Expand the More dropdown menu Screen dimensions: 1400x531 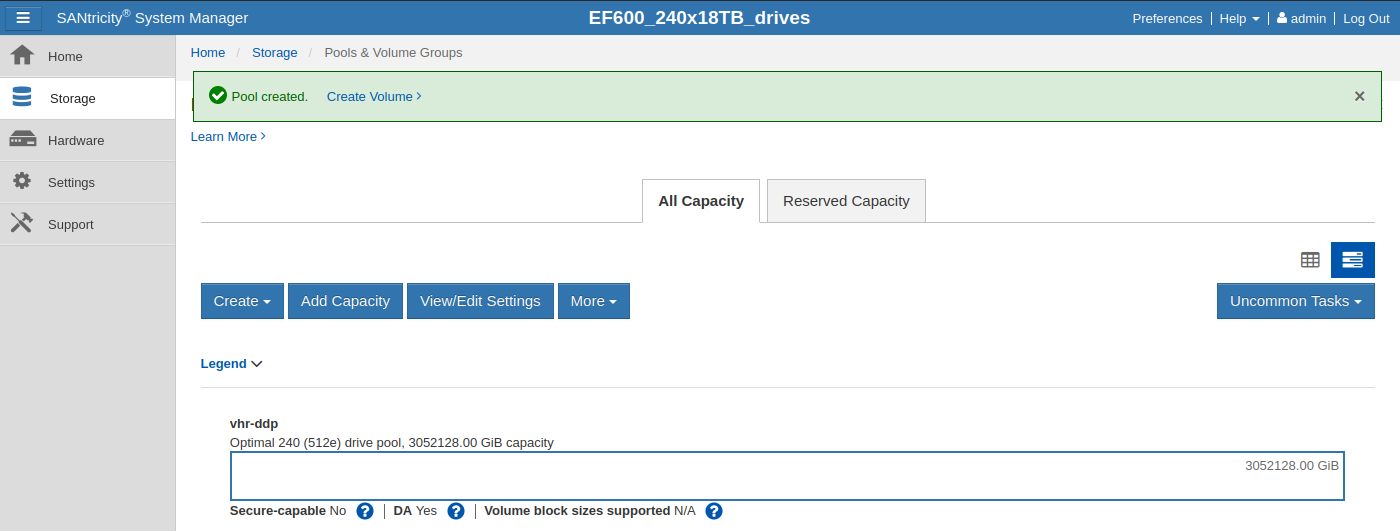[x=594, y=301]
